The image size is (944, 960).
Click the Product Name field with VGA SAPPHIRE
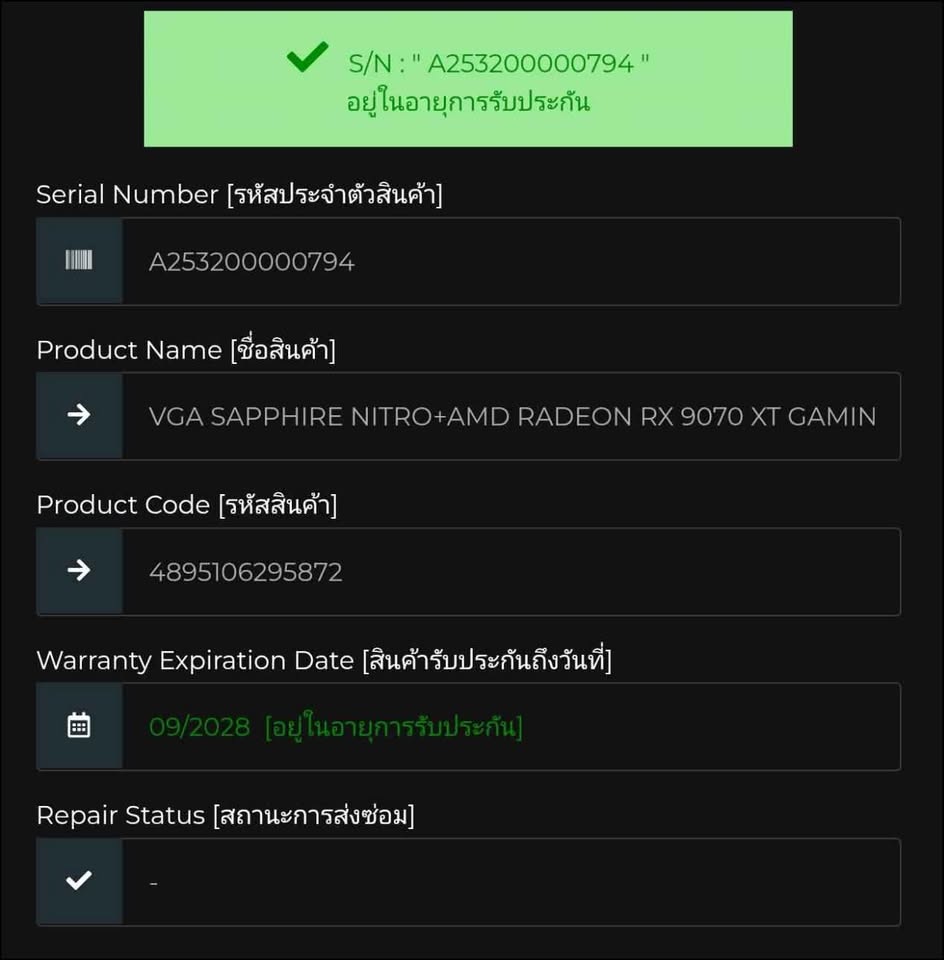(x=512, y=417)
